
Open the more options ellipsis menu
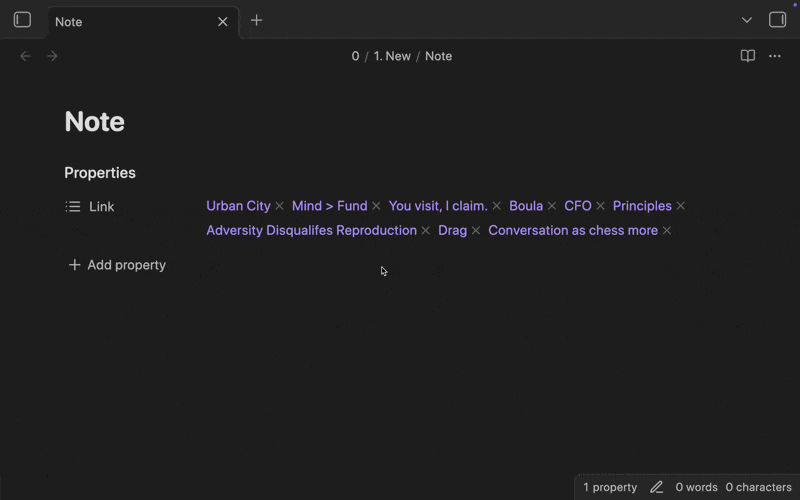point(775,56)
